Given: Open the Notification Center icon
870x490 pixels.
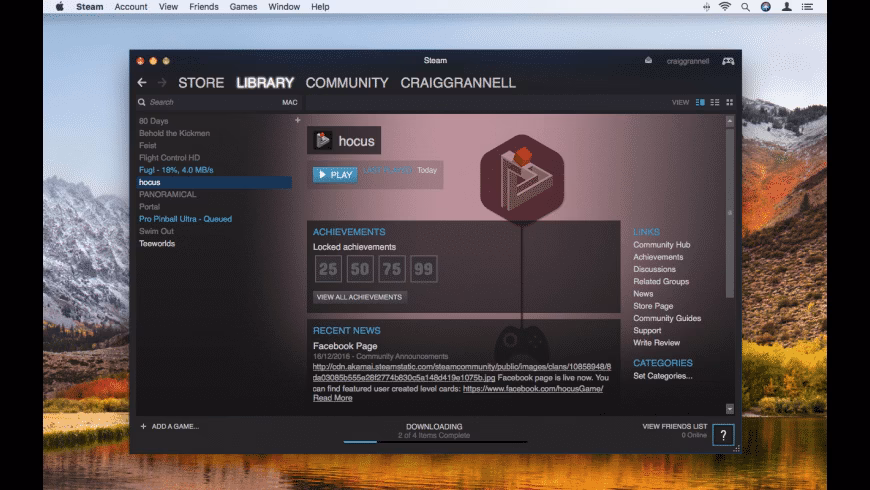Looking at the screenshot, I should coord(807,7).
